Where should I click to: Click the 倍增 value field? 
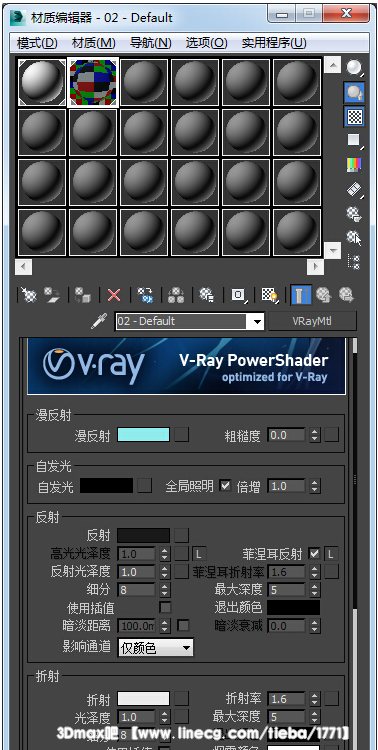287,486
